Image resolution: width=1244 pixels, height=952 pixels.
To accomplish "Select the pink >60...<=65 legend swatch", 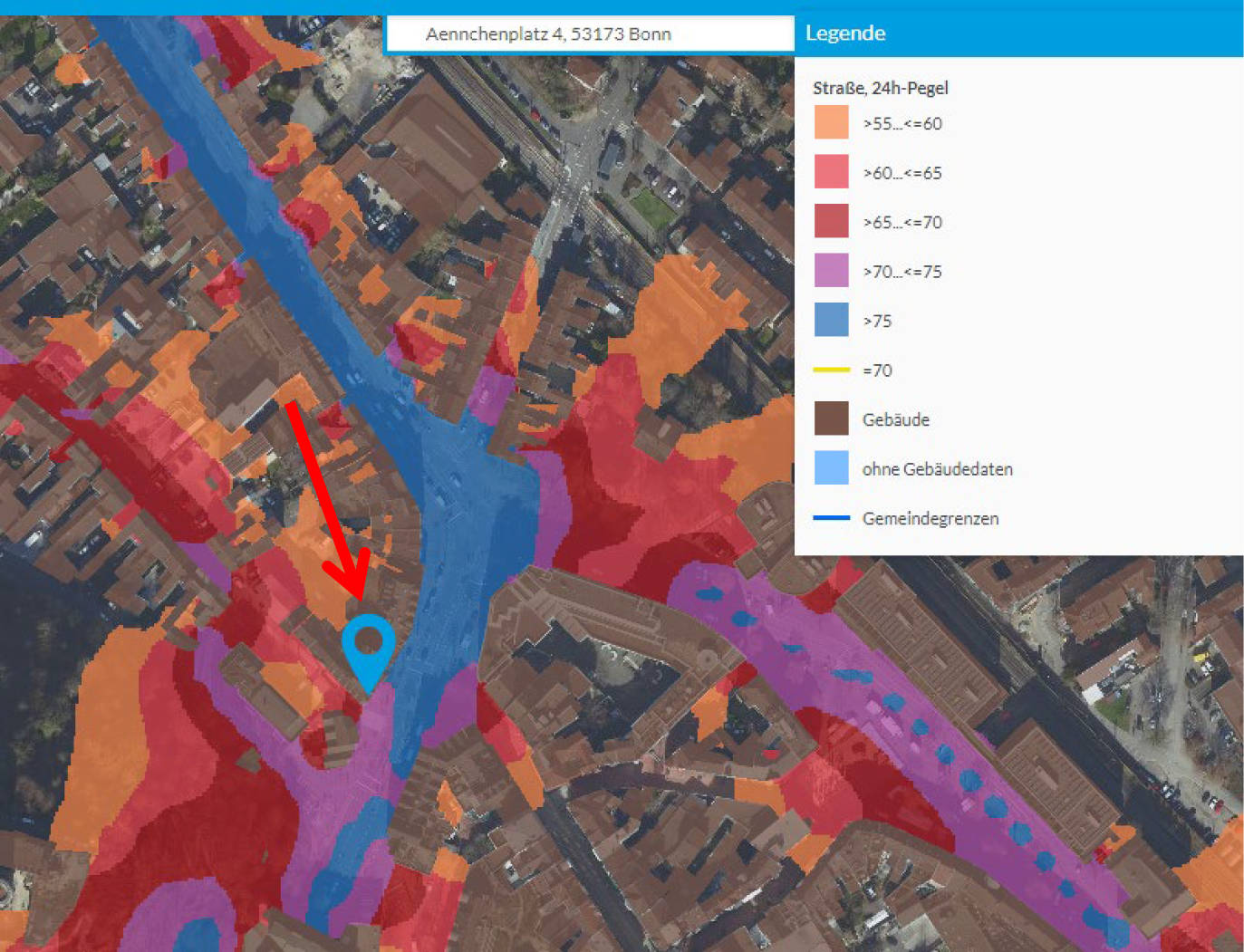I will 831,172.
